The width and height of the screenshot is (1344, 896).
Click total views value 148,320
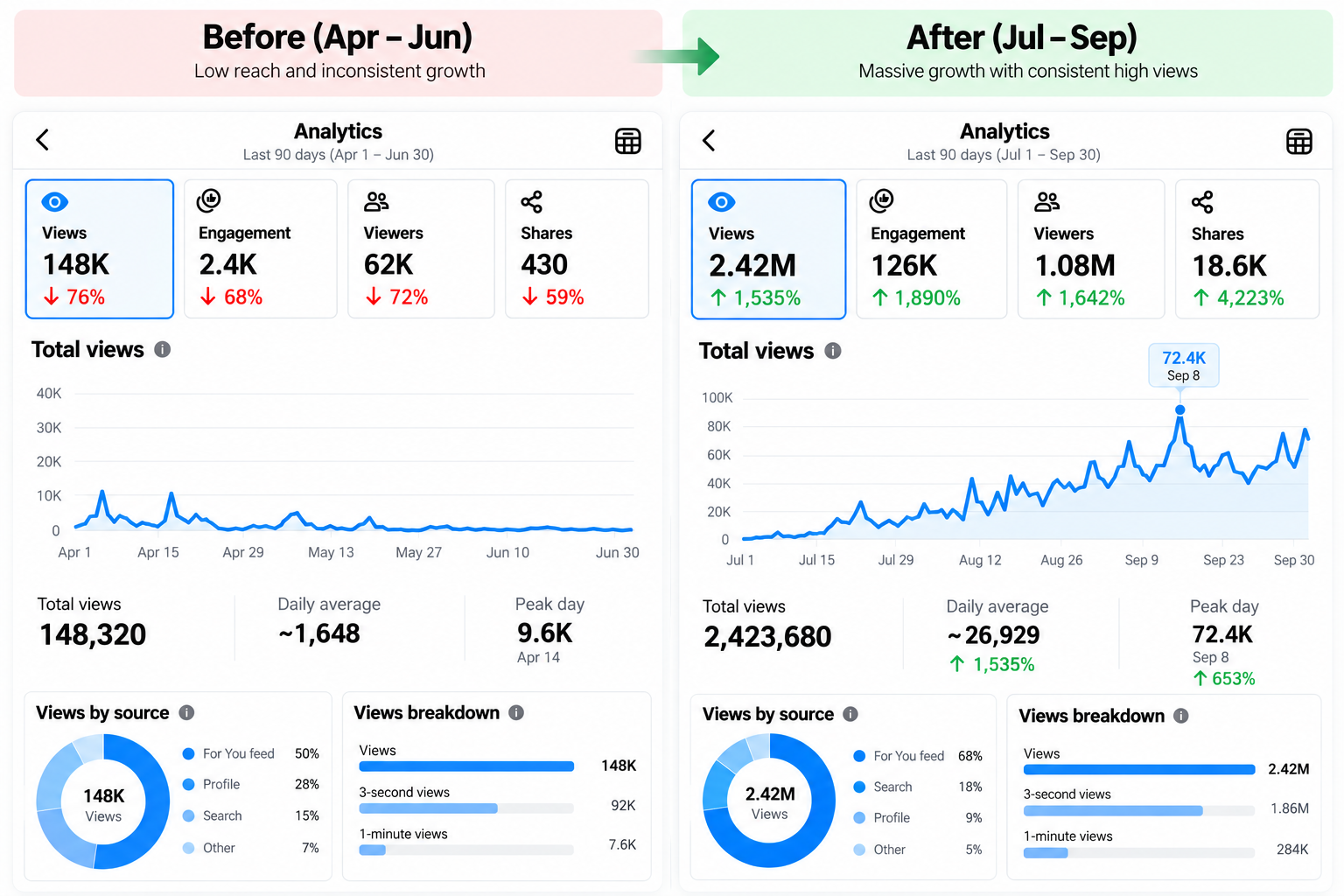click(x=93, y=634)
